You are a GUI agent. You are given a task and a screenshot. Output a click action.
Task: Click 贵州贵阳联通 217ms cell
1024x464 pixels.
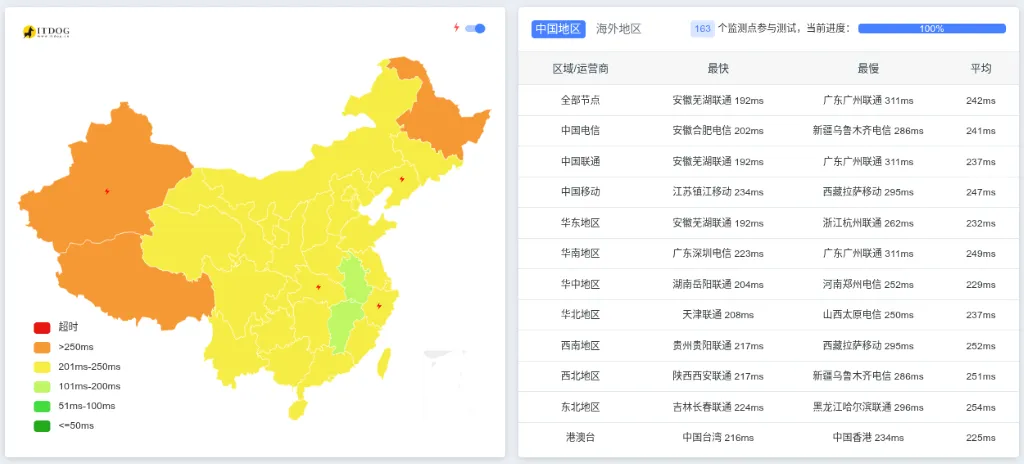[x=718, y=346]
